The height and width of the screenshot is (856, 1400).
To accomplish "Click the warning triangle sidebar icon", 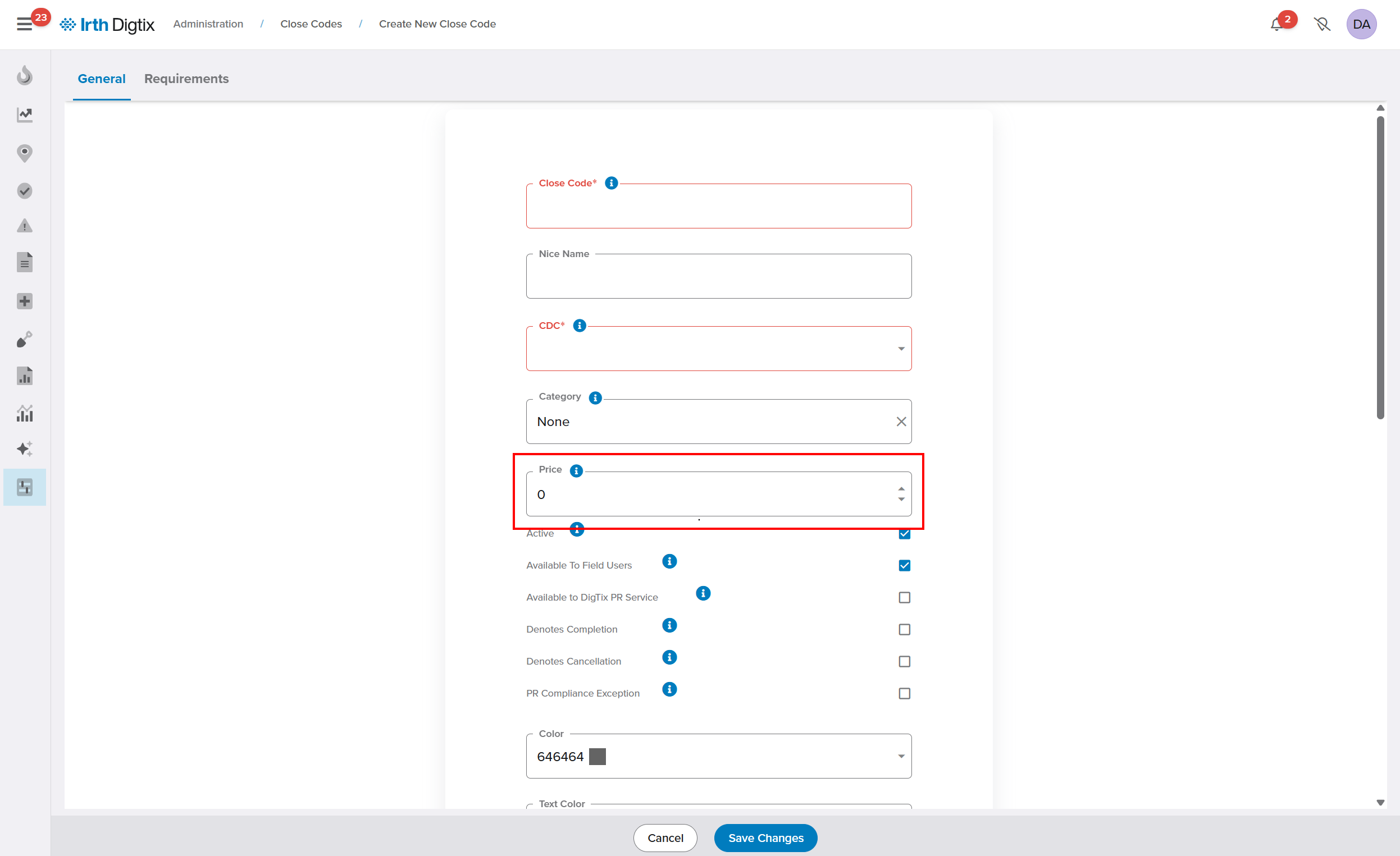I will 25,226.
